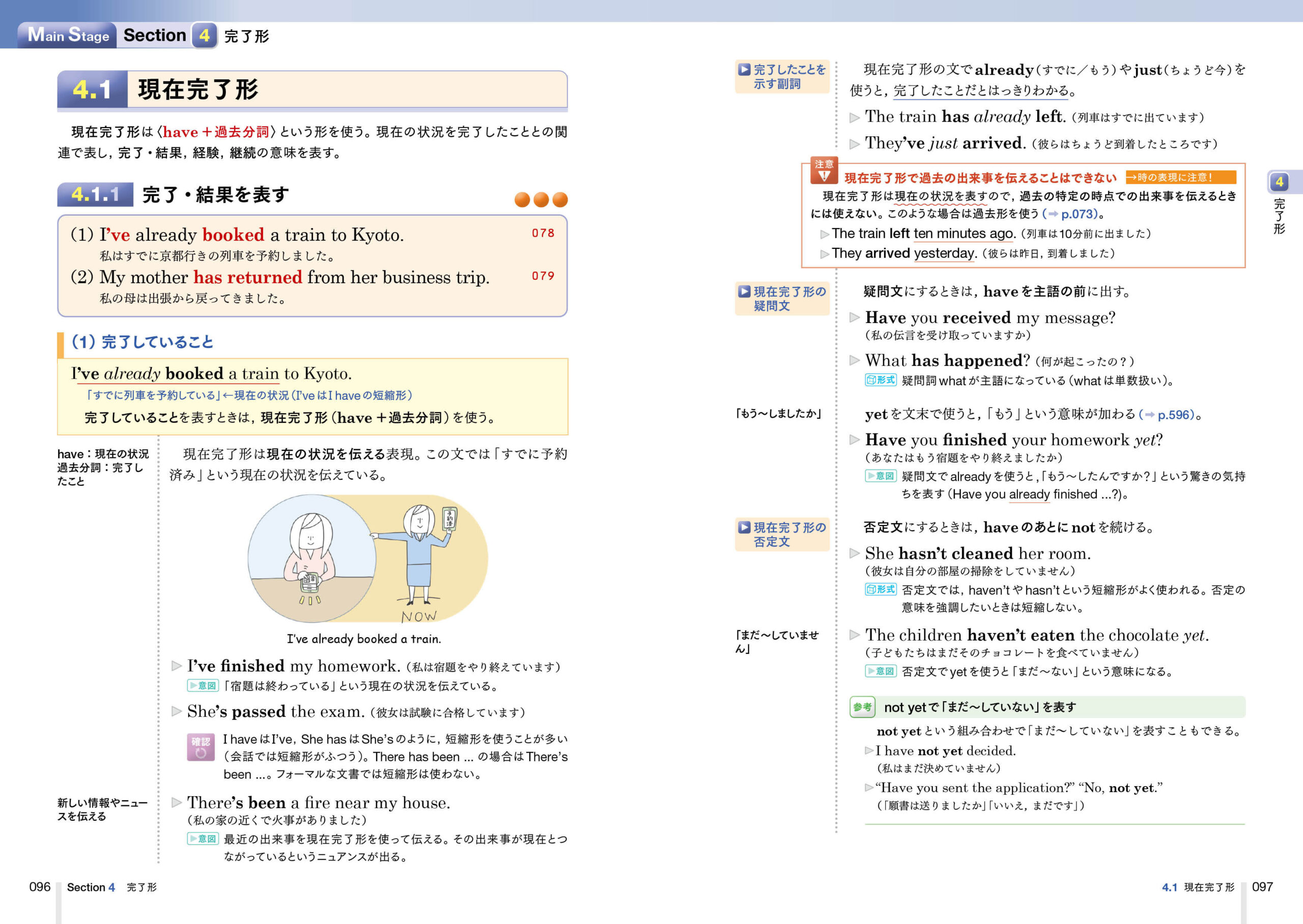Click footer text "4.1 現在完了形"
Image resolution: width=1303 pixels, height=924 pixels.
point(1198,887)
